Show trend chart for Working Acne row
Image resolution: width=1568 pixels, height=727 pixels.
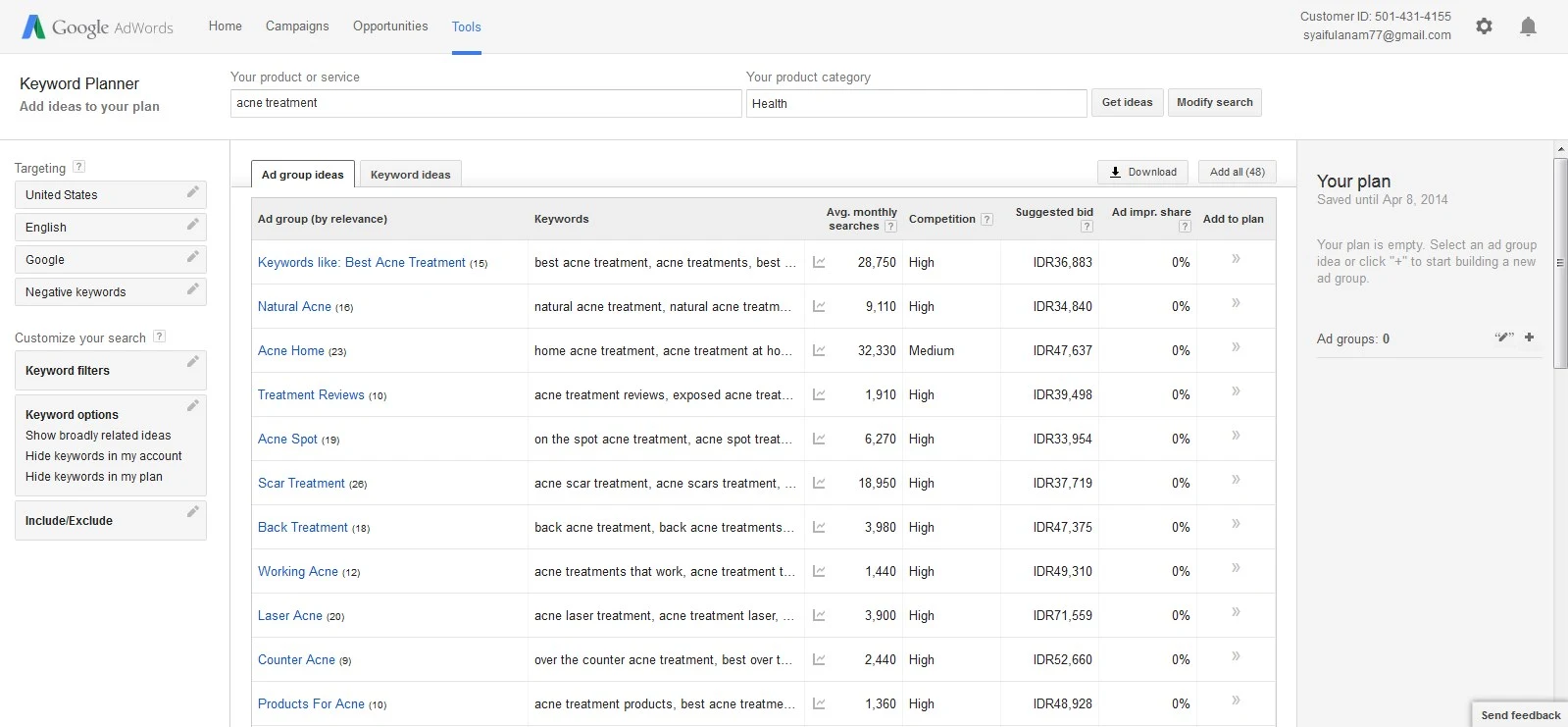pyautogui.click(x=819, y=572)
